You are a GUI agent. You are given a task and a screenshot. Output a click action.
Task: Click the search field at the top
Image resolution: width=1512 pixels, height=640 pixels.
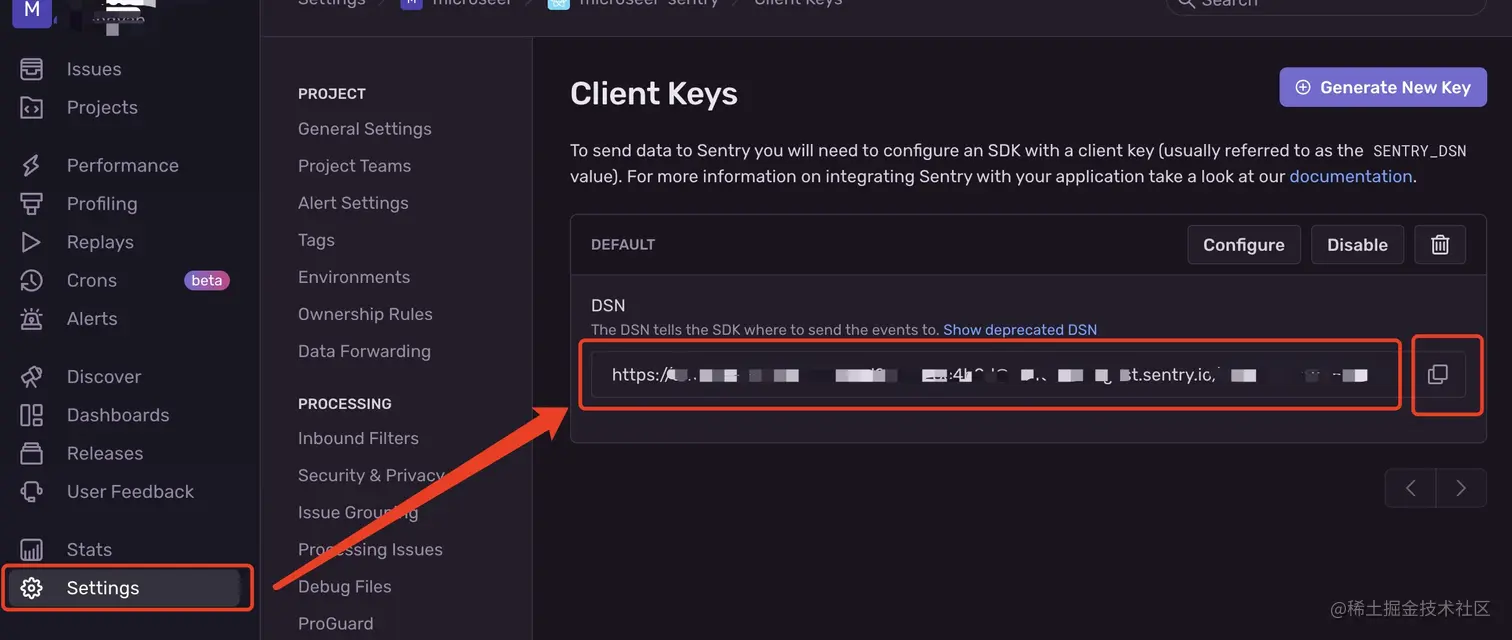(1326, 5)
